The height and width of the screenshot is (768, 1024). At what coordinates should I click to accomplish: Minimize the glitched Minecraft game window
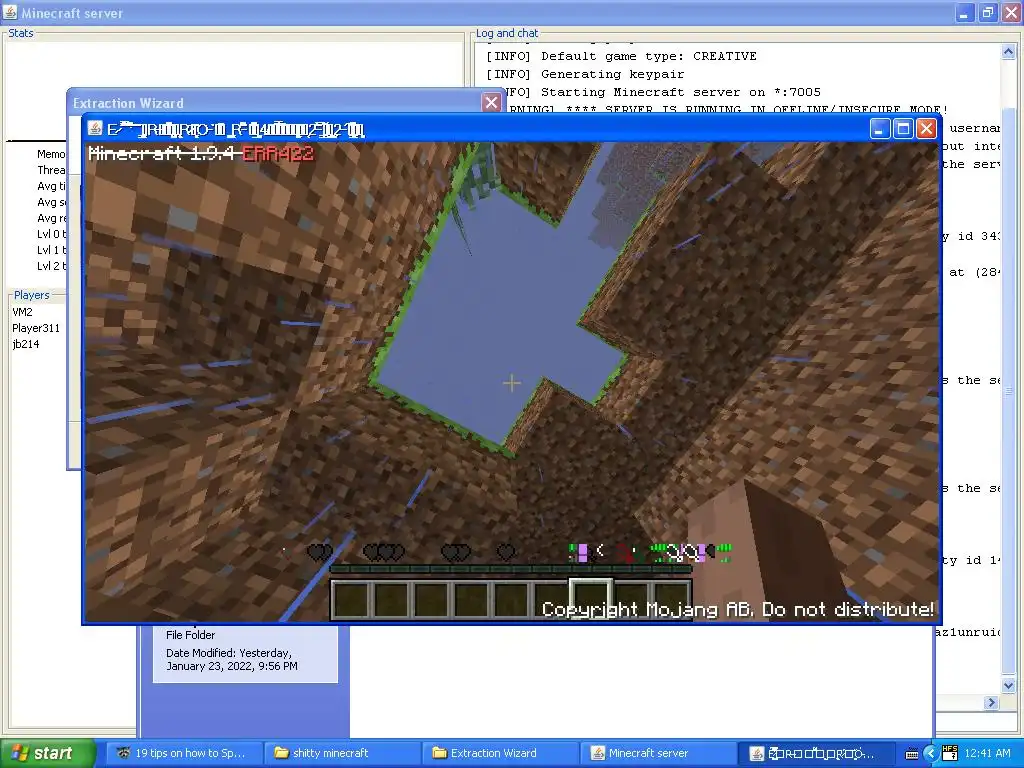[x=880, y=129]
